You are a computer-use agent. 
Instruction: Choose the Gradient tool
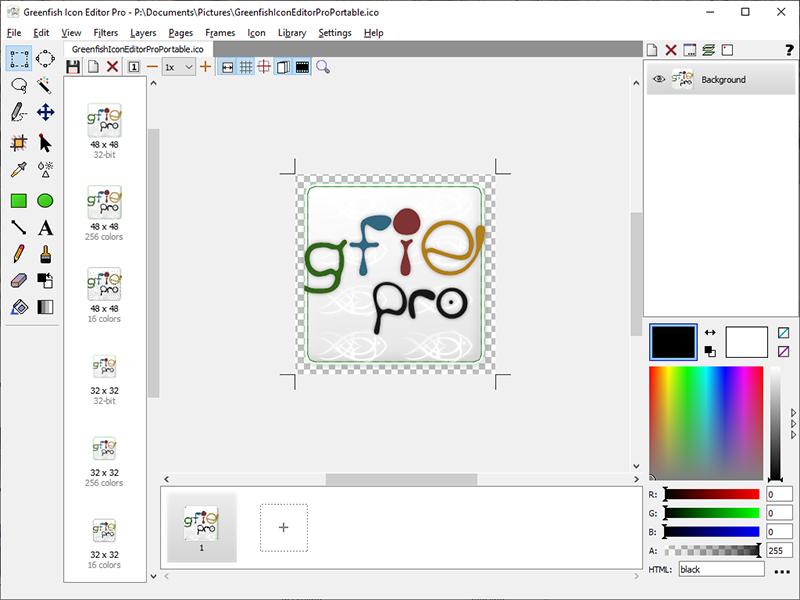coord(45,307)
